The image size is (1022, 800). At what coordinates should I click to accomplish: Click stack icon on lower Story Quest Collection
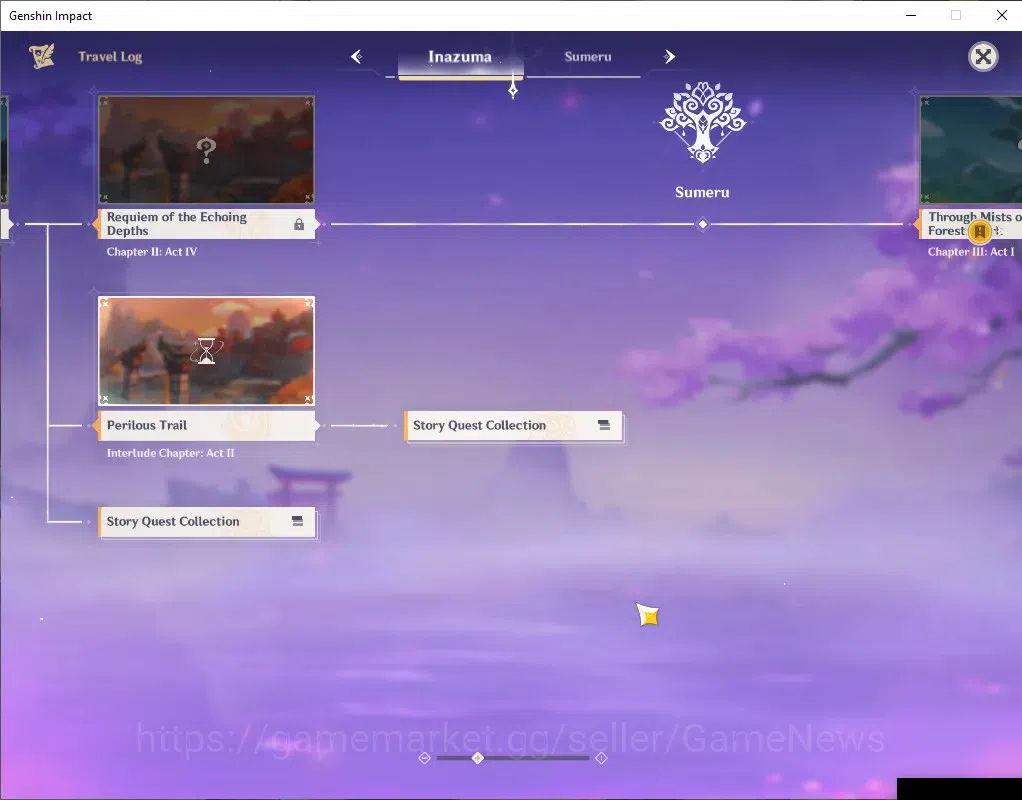pyautogui.click(x=297, y=521)
